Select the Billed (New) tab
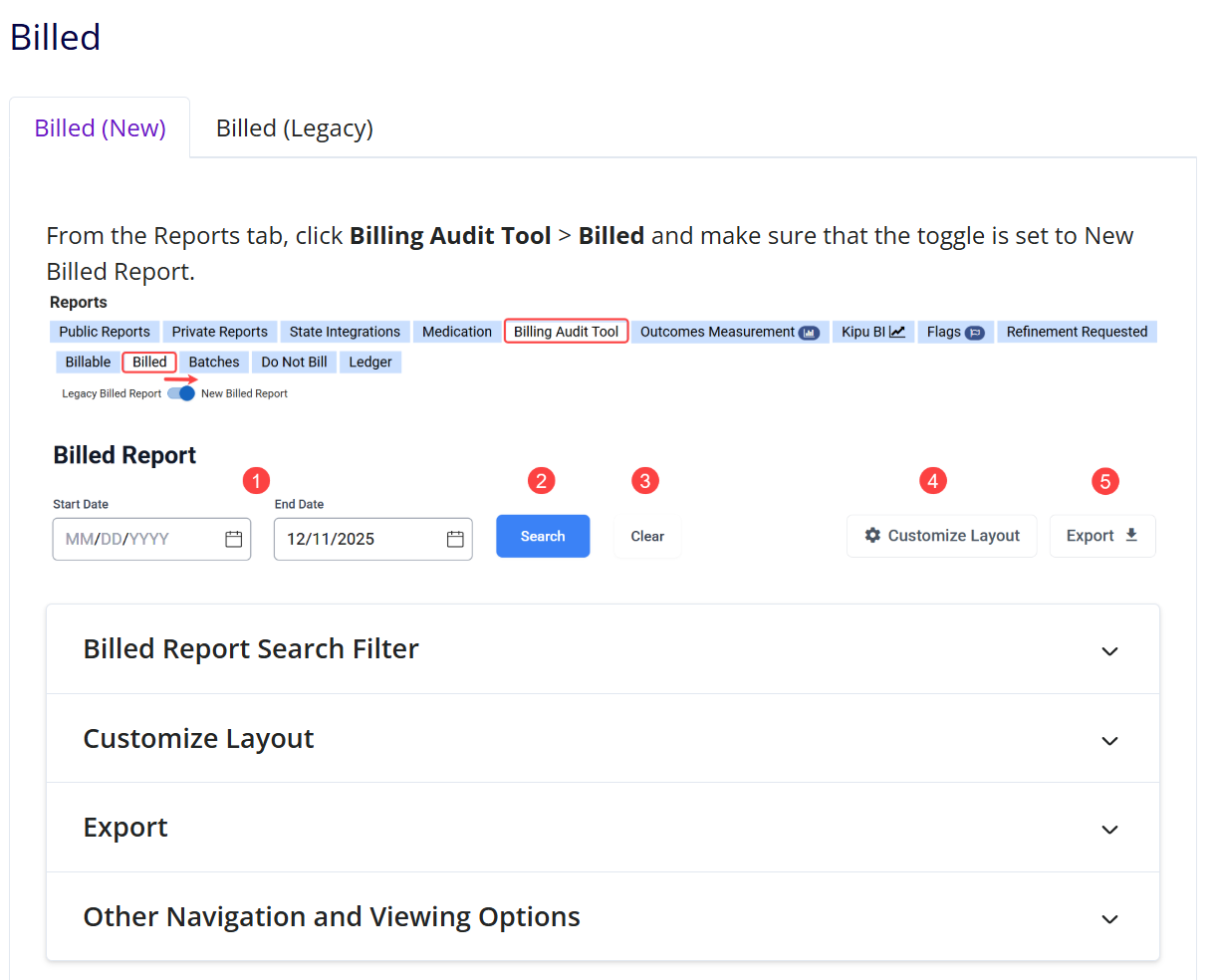The image size is (1218, 980). click(x=101, y=128)
